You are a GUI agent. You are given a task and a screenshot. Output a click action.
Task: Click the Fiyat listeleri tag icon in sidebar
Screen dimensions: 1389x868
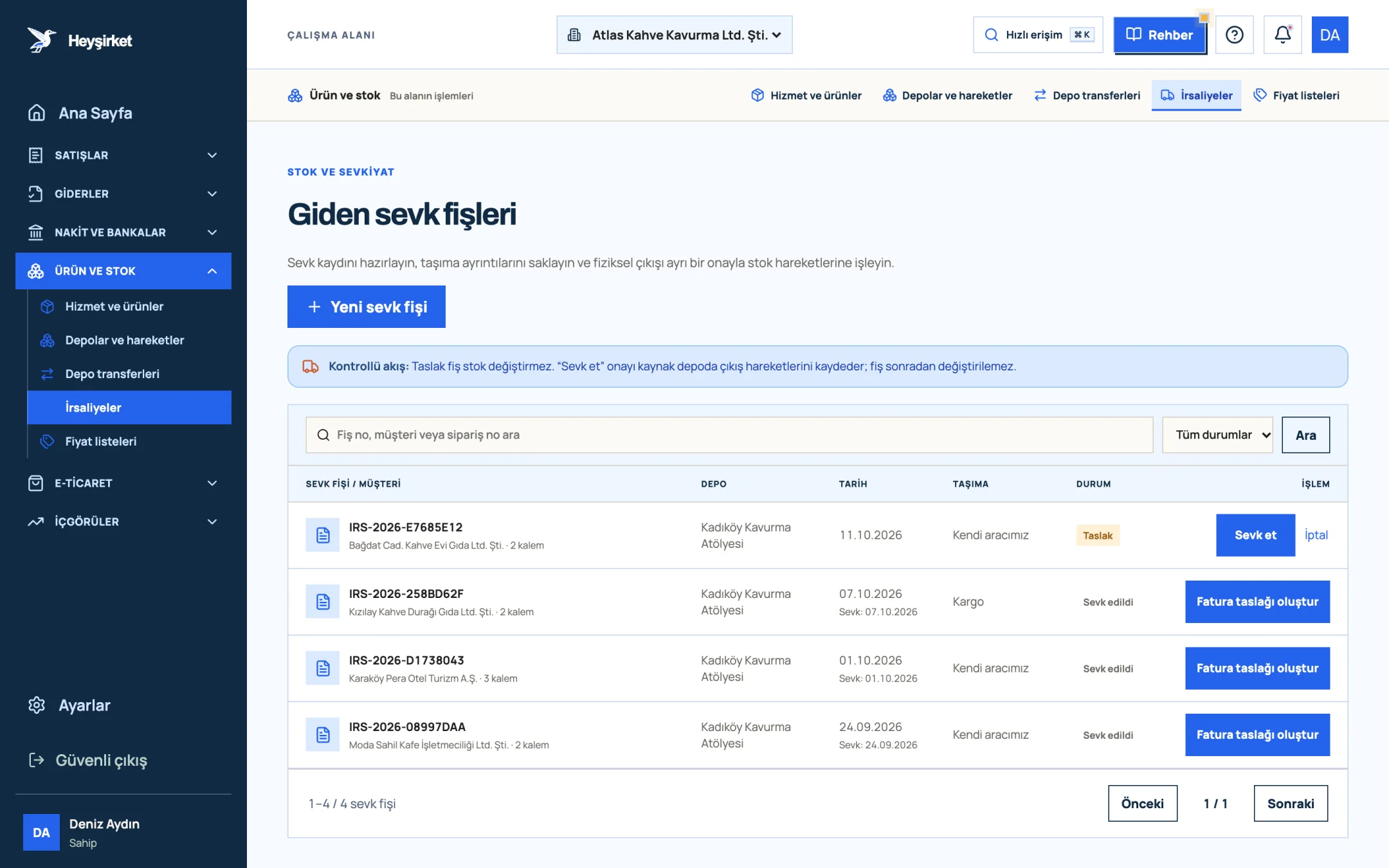[47, 441]
